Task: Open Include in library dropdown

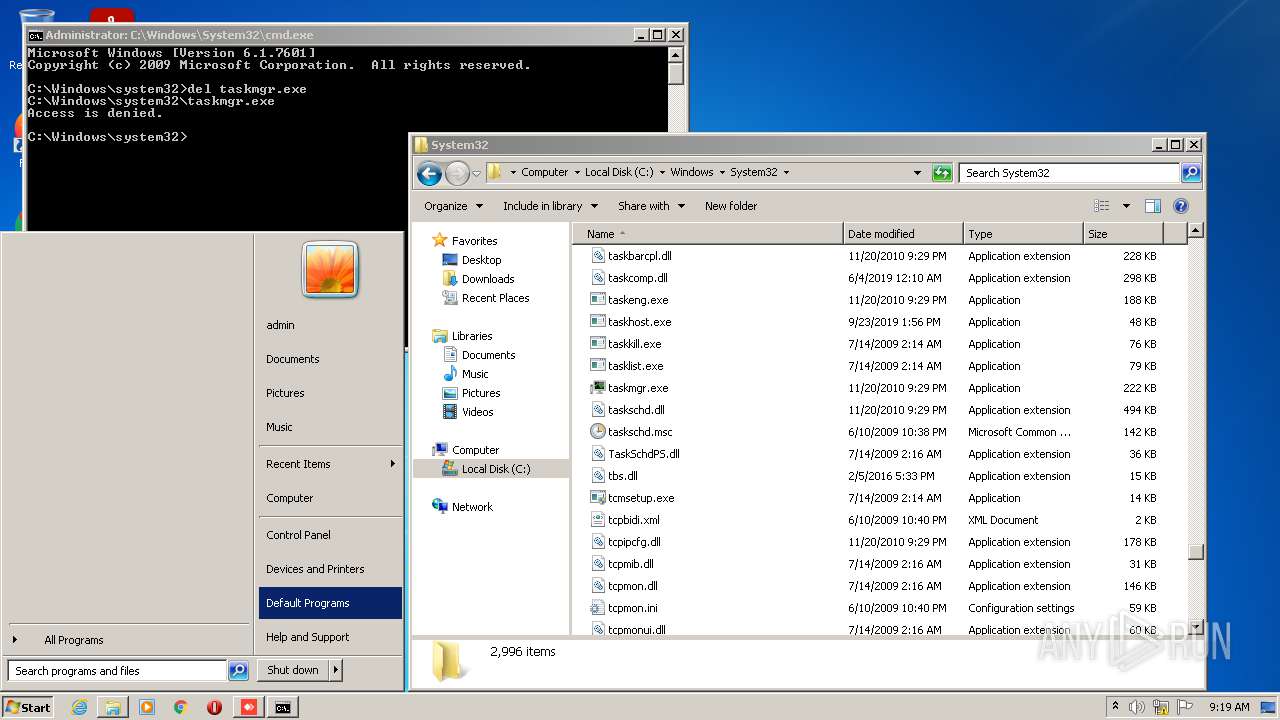Action: pyautogui.click(x=550, y=206)
